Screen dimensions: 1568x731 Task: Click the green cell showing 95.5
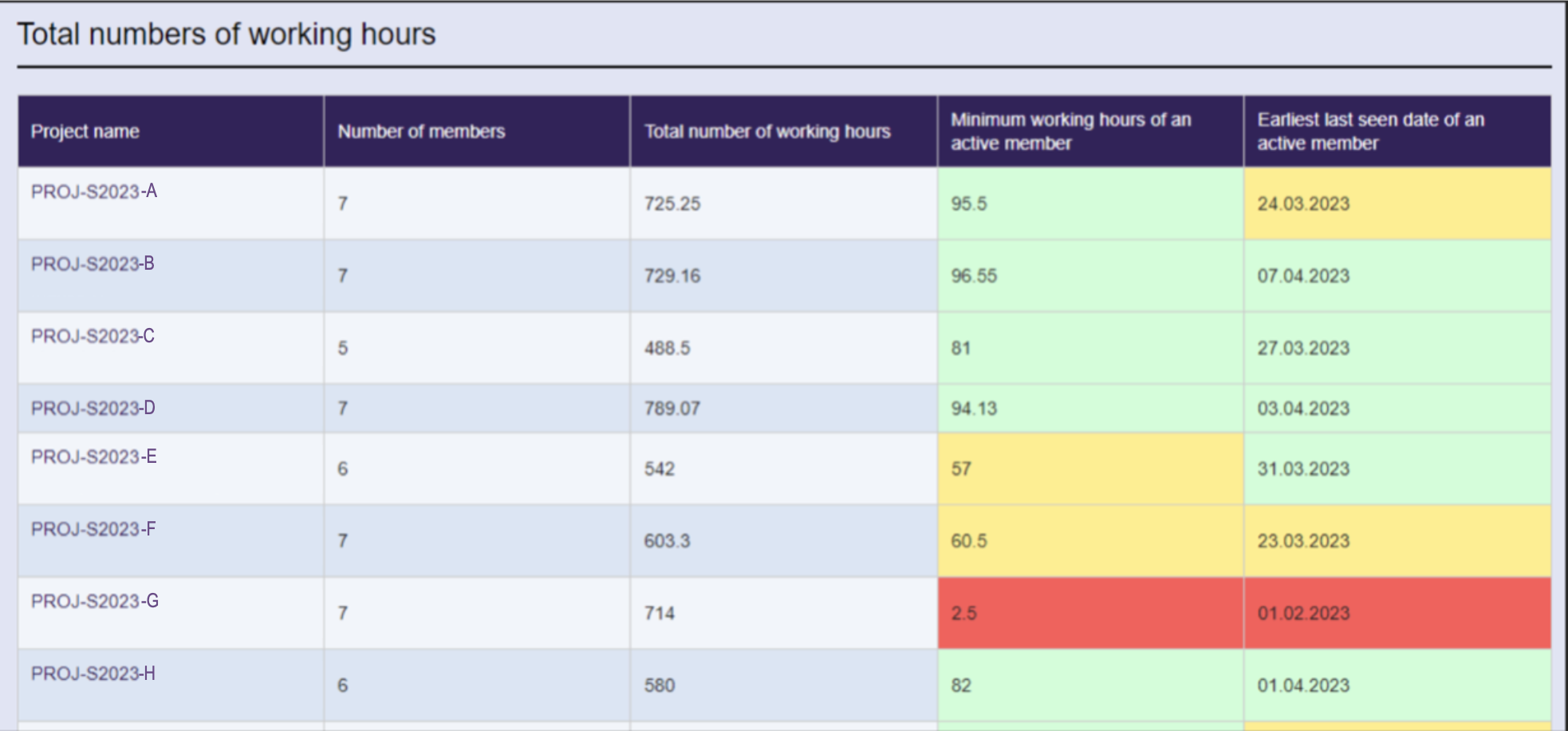click(1090, 203)
